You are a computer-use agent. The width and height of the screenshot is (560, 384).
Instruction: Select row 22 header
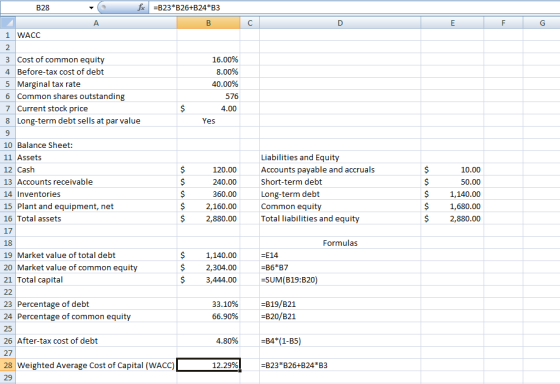(8, 292)
